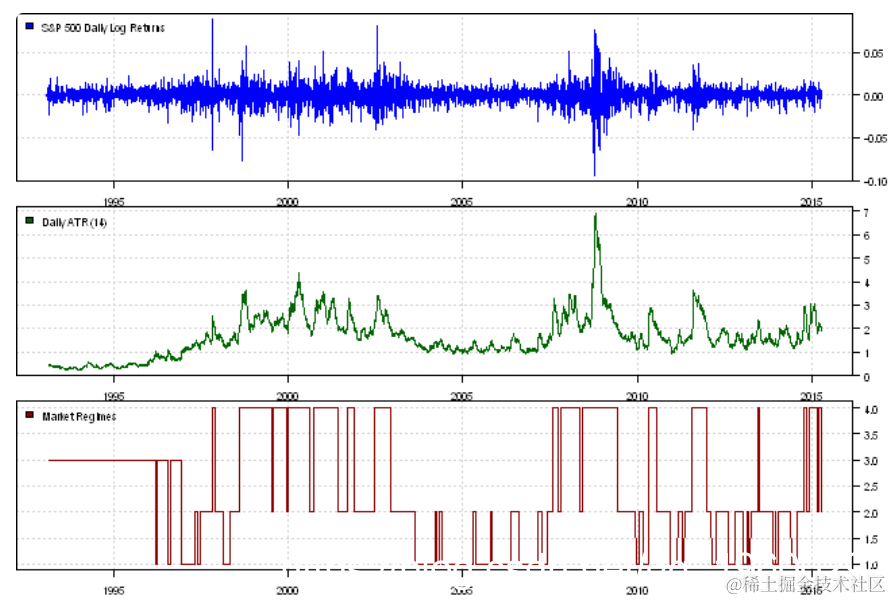The image size is (892, 601).
Task: Click the highest ATR peak near 7
Action: (x=596, y=215)
